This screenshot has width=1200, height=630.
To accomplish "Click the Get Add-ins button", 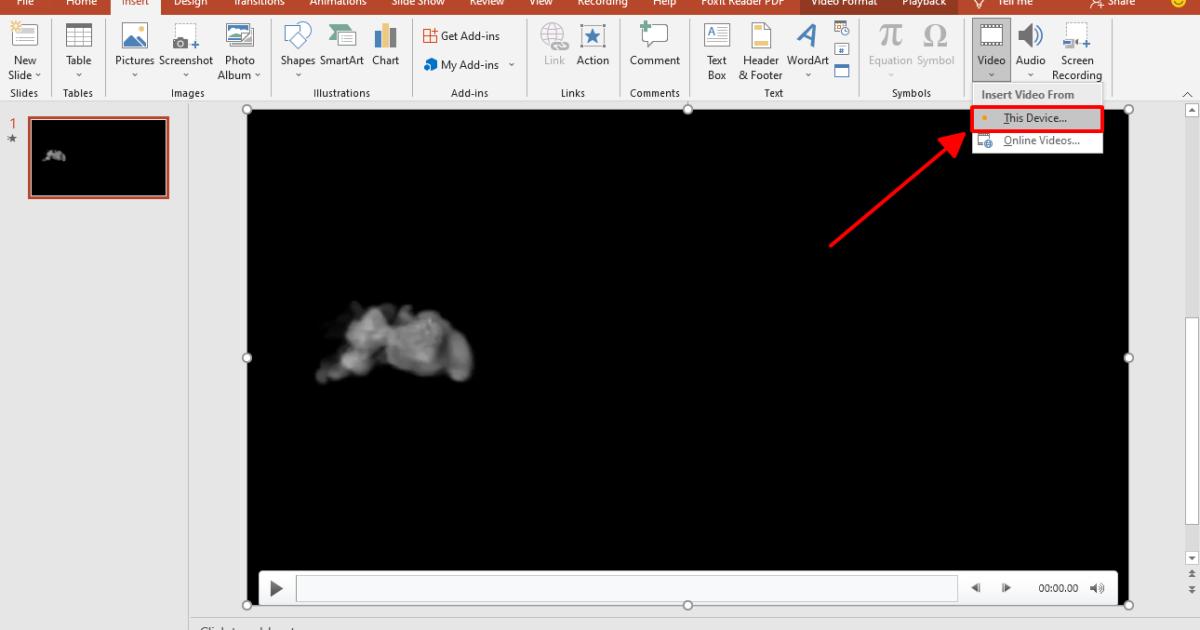I will 461,34.
